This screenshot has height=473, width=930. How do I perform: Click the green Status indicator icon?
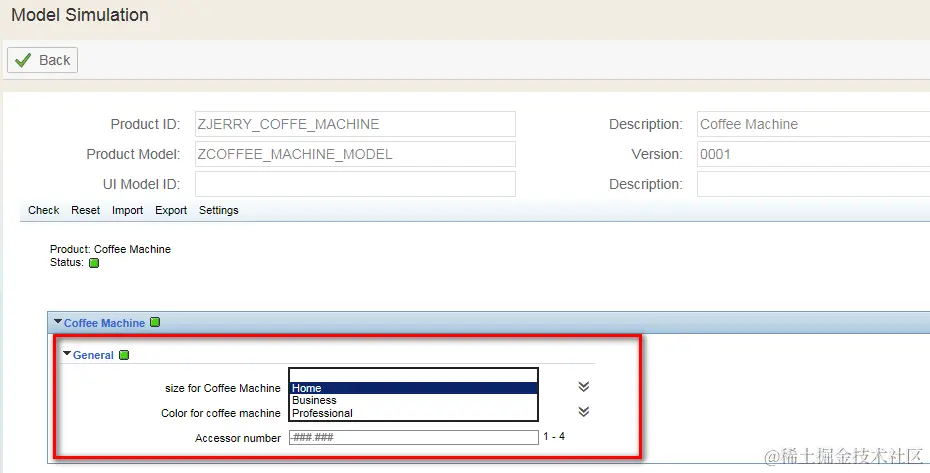pyautogui.click(x=94, y=263)
